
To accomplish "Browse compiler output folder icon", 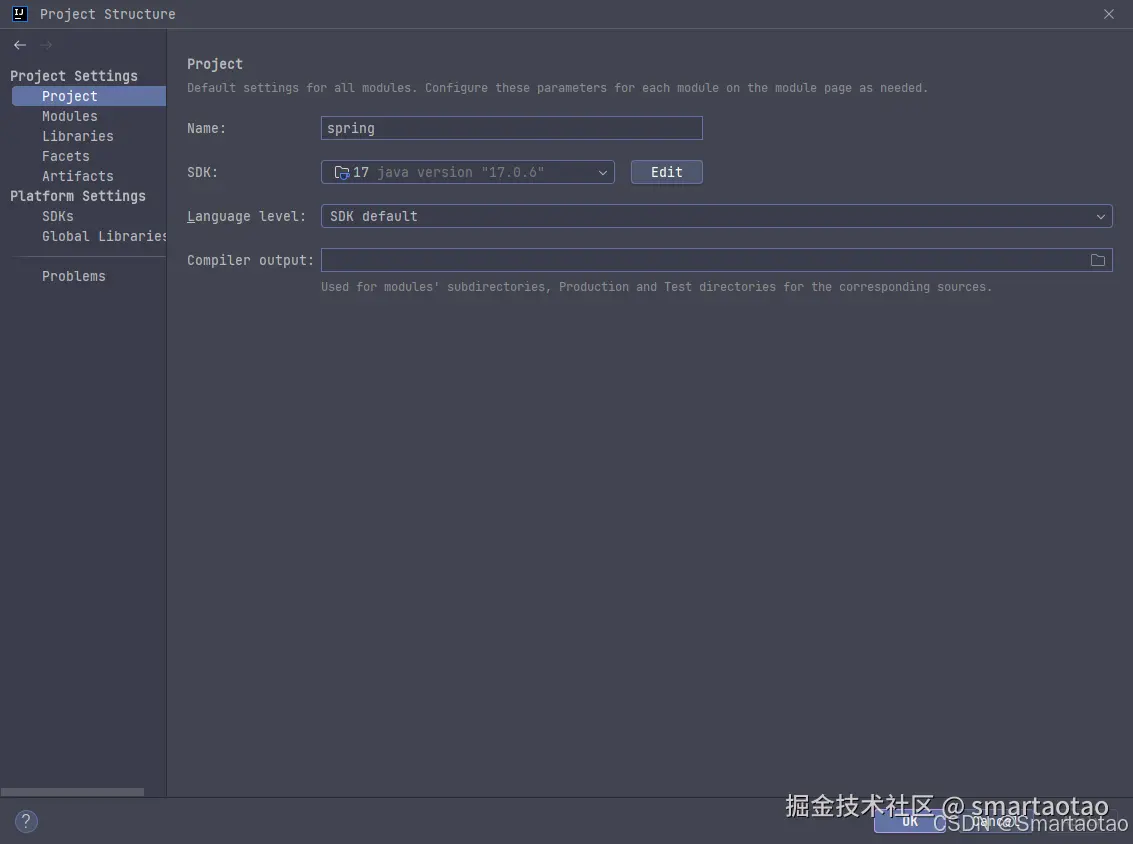I will [x=1098, y=260].
